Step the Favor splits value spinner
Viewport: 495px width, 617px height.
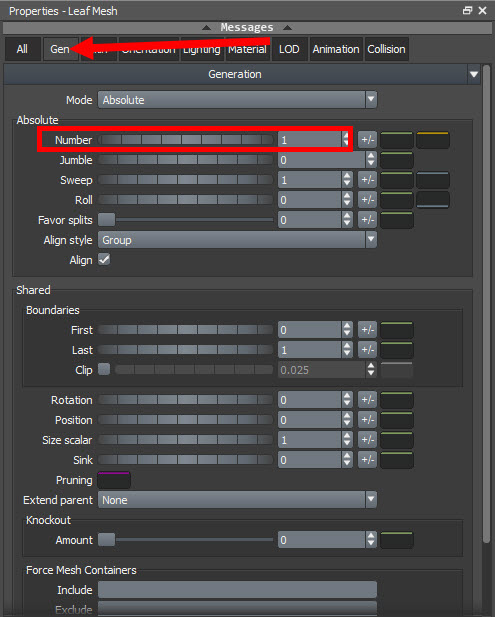pyautogui.click(x=347, y=220)
